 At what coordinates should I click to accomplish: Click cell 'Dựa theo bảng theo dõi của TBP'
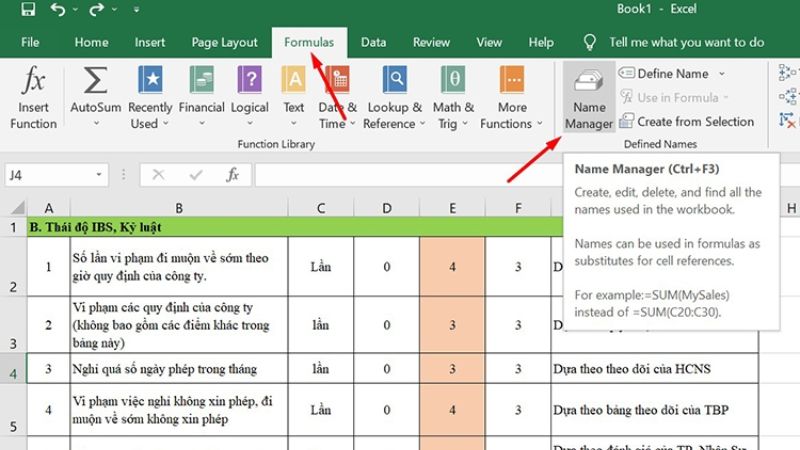[x=655, y=410]
